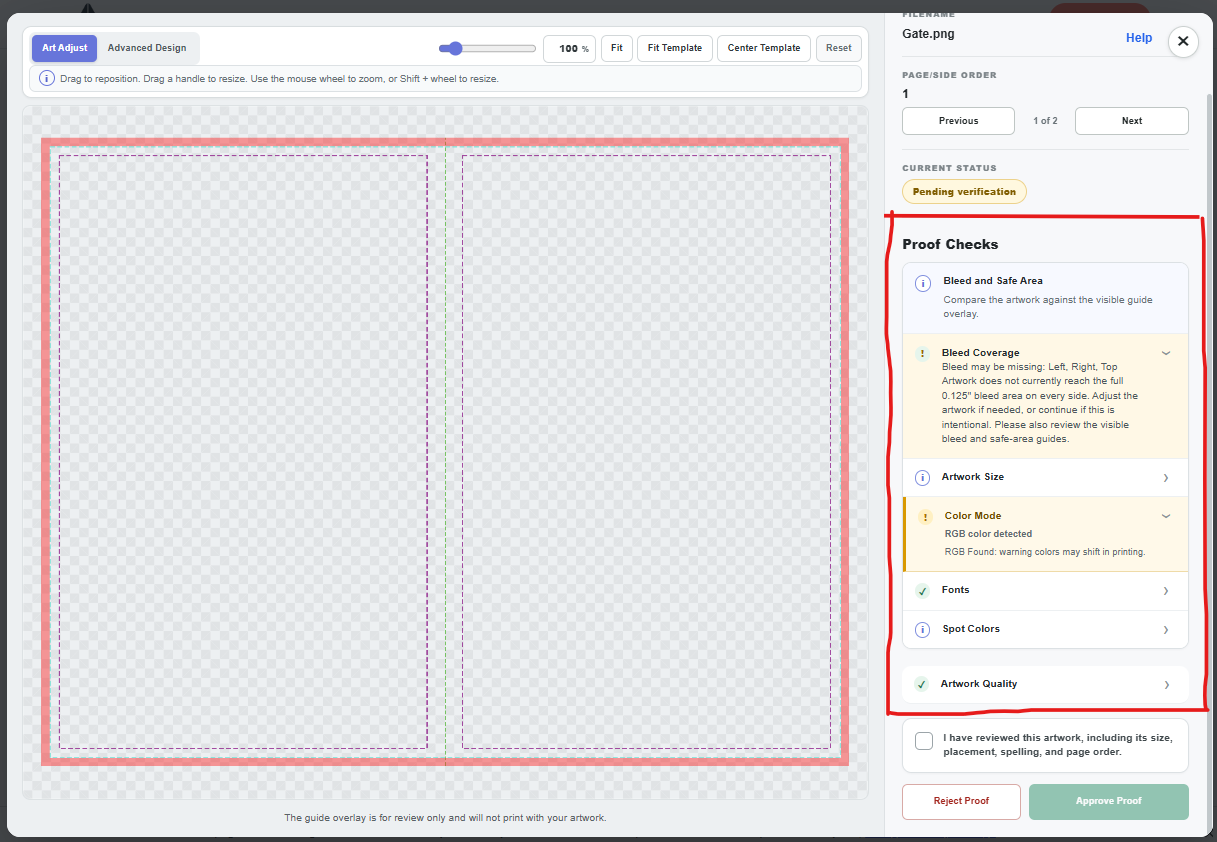
Task: Expand the Artwork Size row chevron
Action: (x=1166, y=478)
